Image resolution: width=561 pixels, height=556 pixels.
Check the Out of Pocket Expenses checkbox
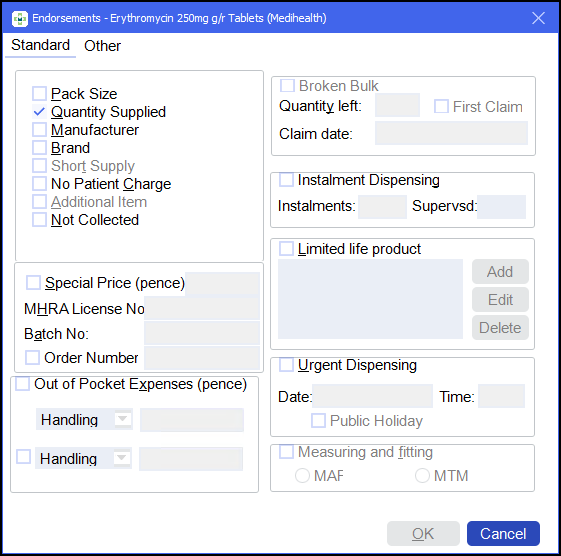point(23,384)
